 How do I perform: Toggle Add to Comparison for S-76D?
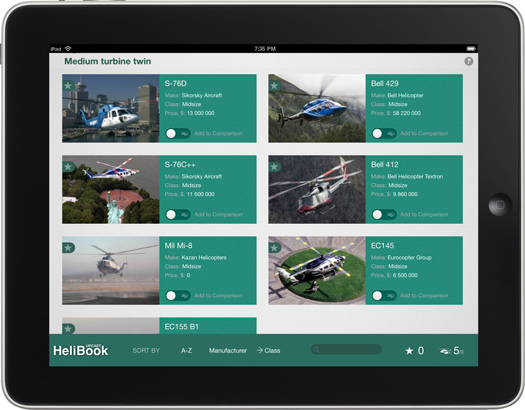[x=177, y=133]
